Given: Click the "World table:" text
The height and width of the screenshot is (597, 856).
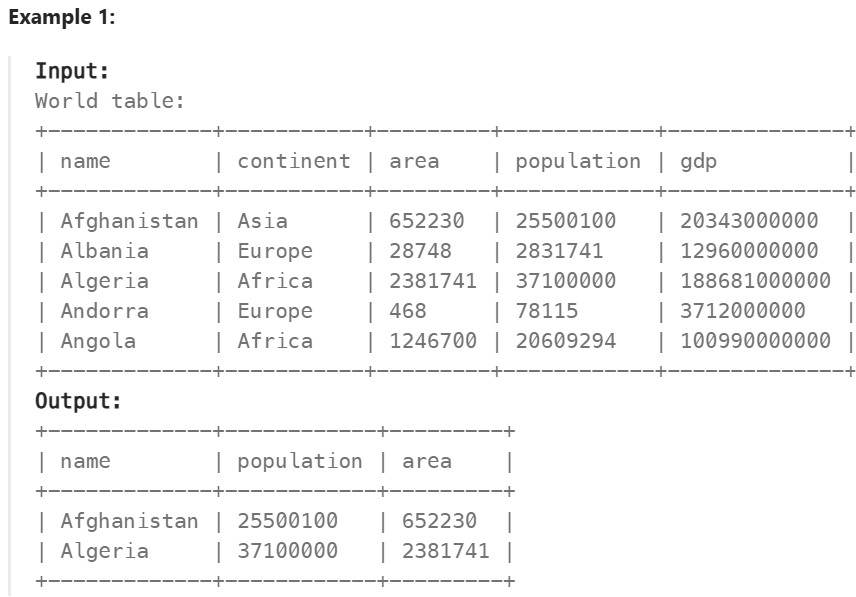Looking at the screenshot, I should [110, 101].
